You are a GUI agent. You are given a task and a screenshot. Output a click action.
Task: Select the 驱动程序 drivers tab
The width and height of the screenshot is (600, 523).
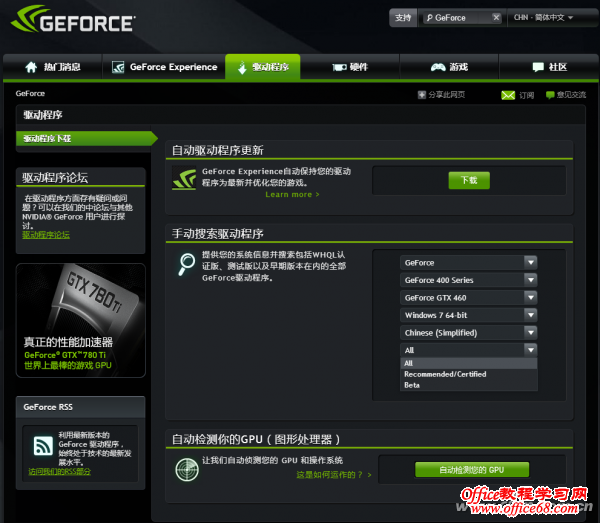point(263,67)
